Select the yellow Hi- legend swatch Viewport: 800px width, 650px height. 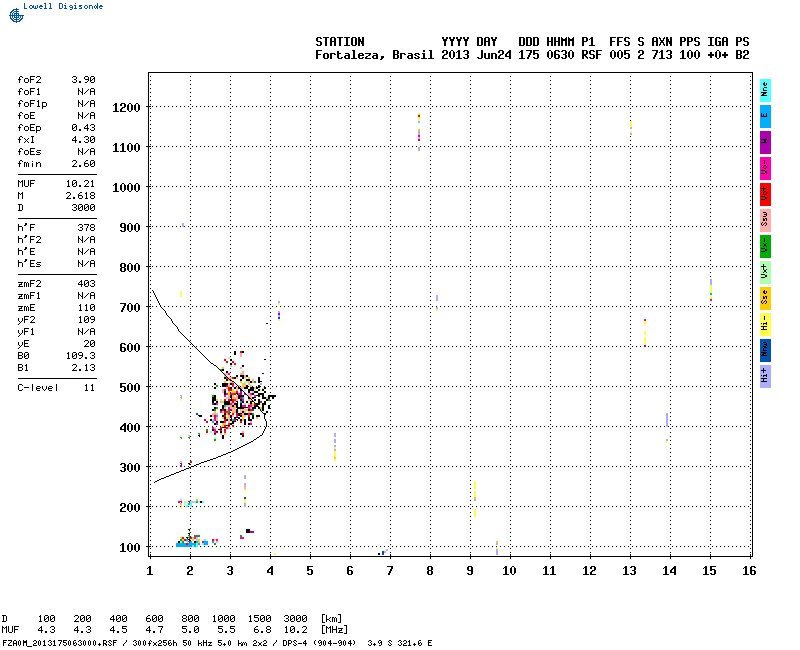(x=765, y=324)
